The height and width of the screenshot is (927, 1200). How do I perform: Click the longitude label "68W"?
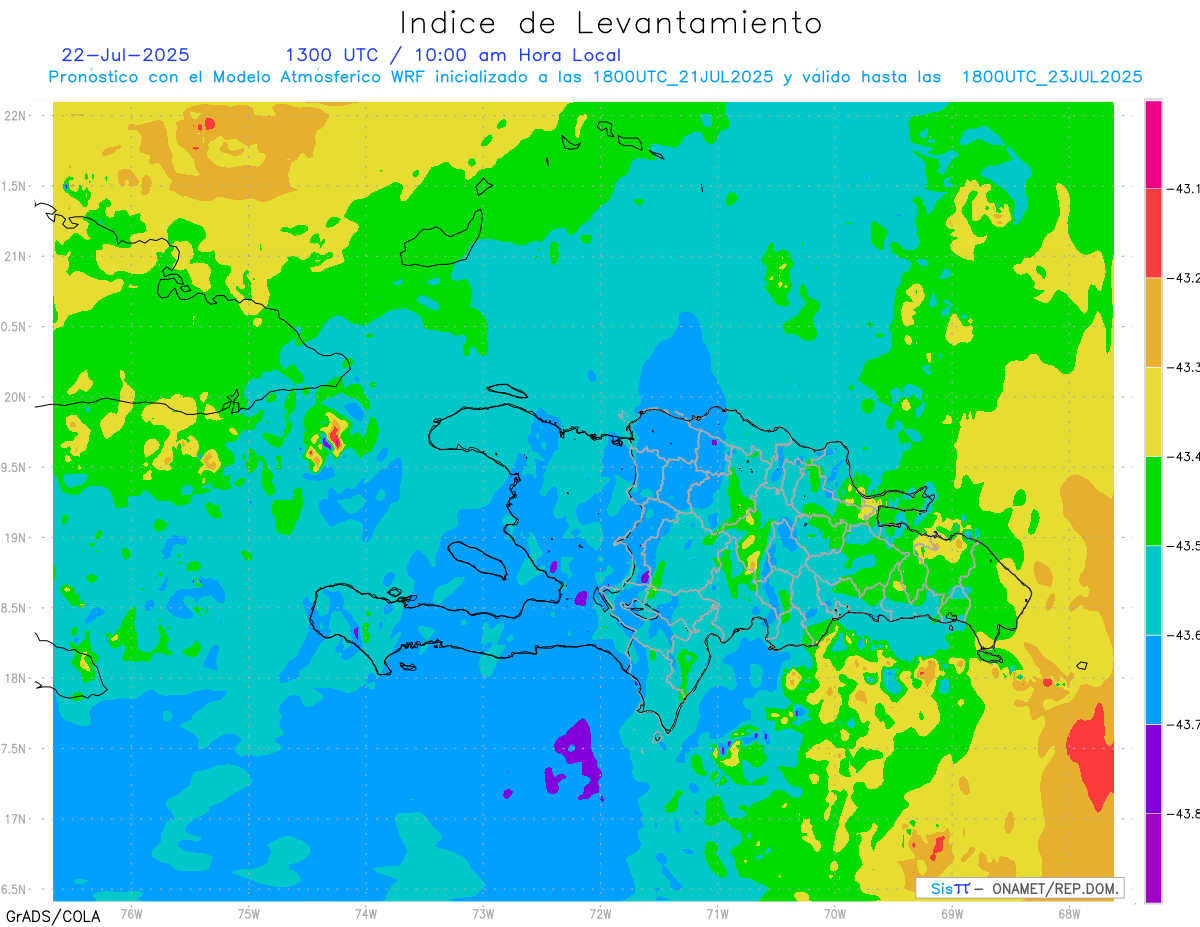coord(1069,913)
